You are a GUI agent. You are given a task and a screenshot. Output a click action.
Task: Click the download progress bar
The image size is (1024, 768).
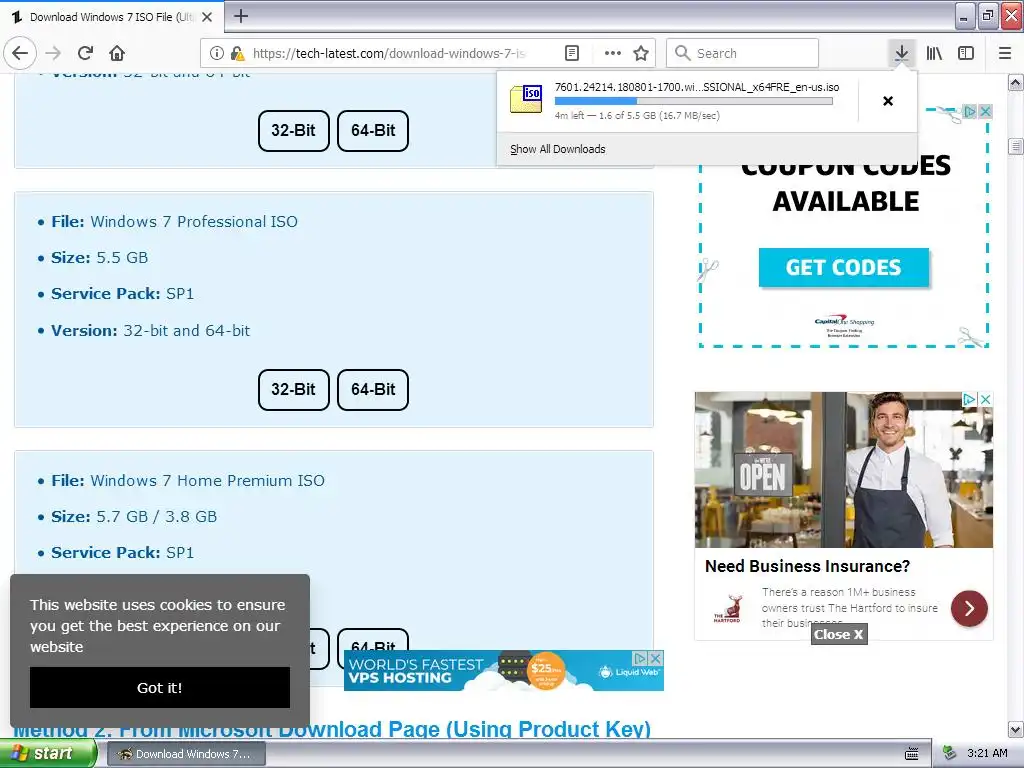tap(694, 101)
